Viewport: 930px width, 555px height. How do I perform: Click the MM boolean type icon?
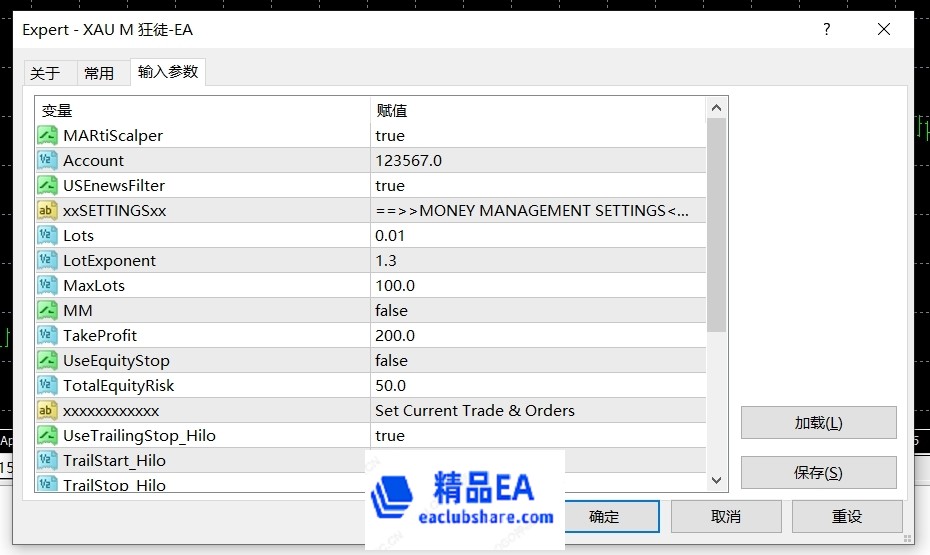point(47,310)
